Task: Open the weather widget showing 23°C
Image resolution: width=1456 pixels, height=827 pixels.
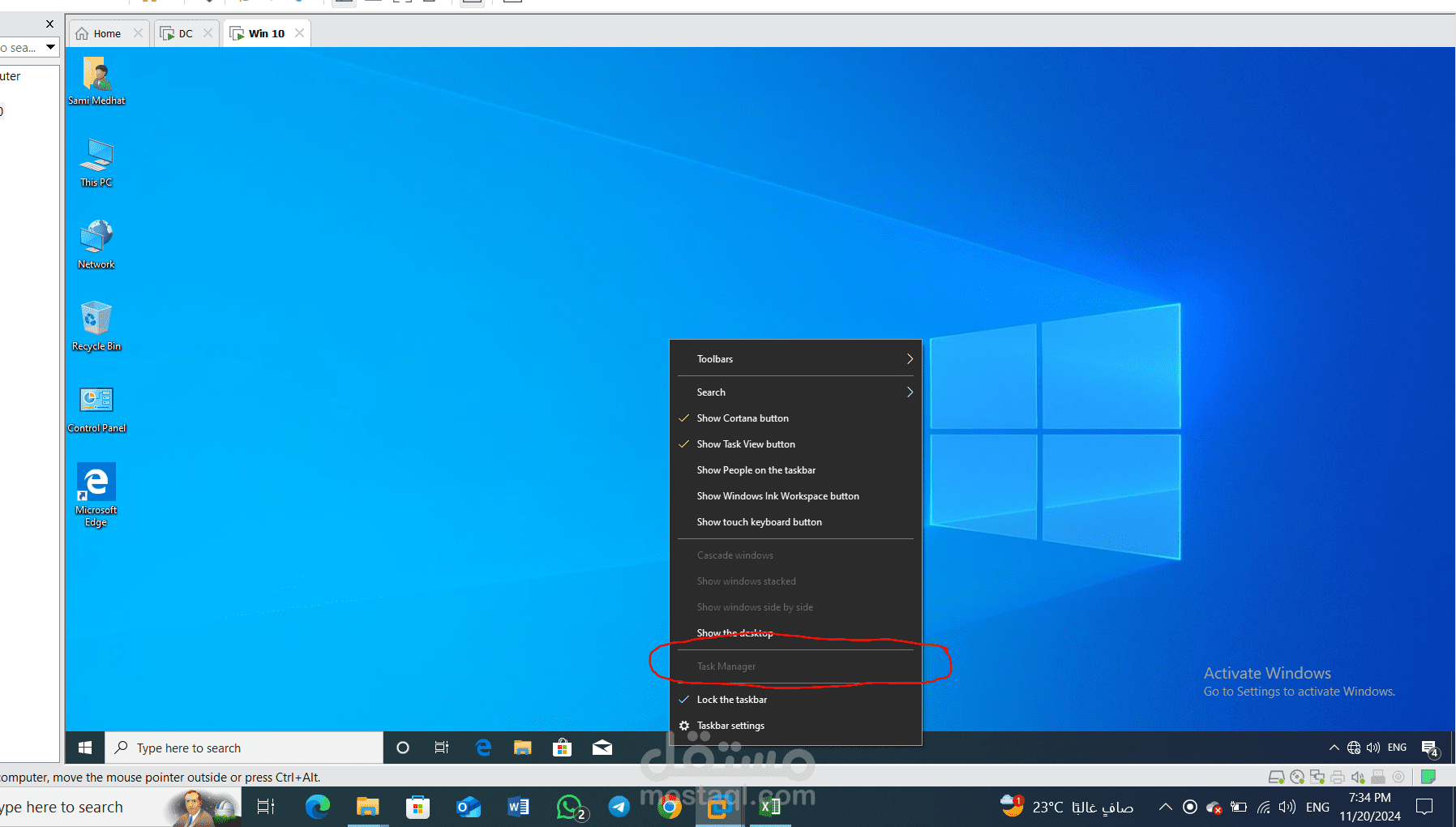Action: tap(1067, 807)
